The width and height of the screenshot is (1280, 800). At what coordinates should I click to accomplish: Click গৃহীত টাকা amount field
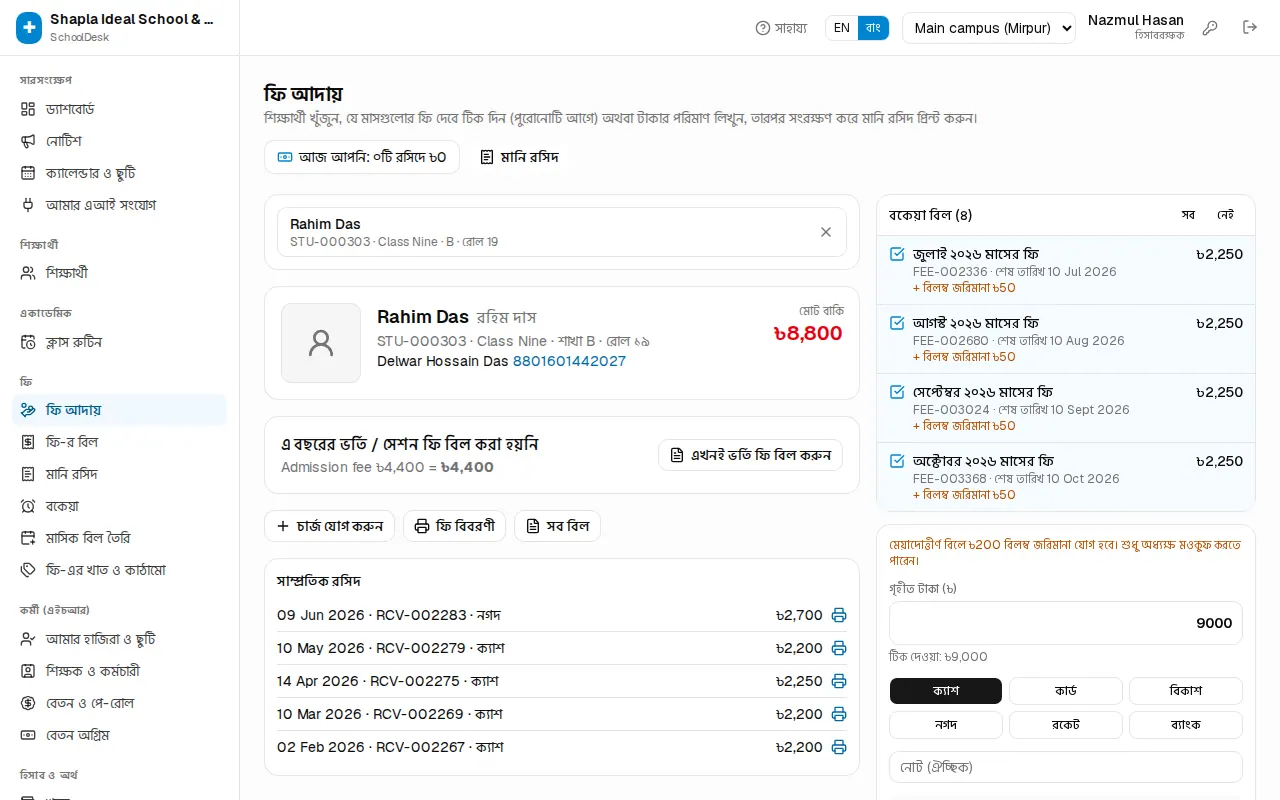[1066, 623]
